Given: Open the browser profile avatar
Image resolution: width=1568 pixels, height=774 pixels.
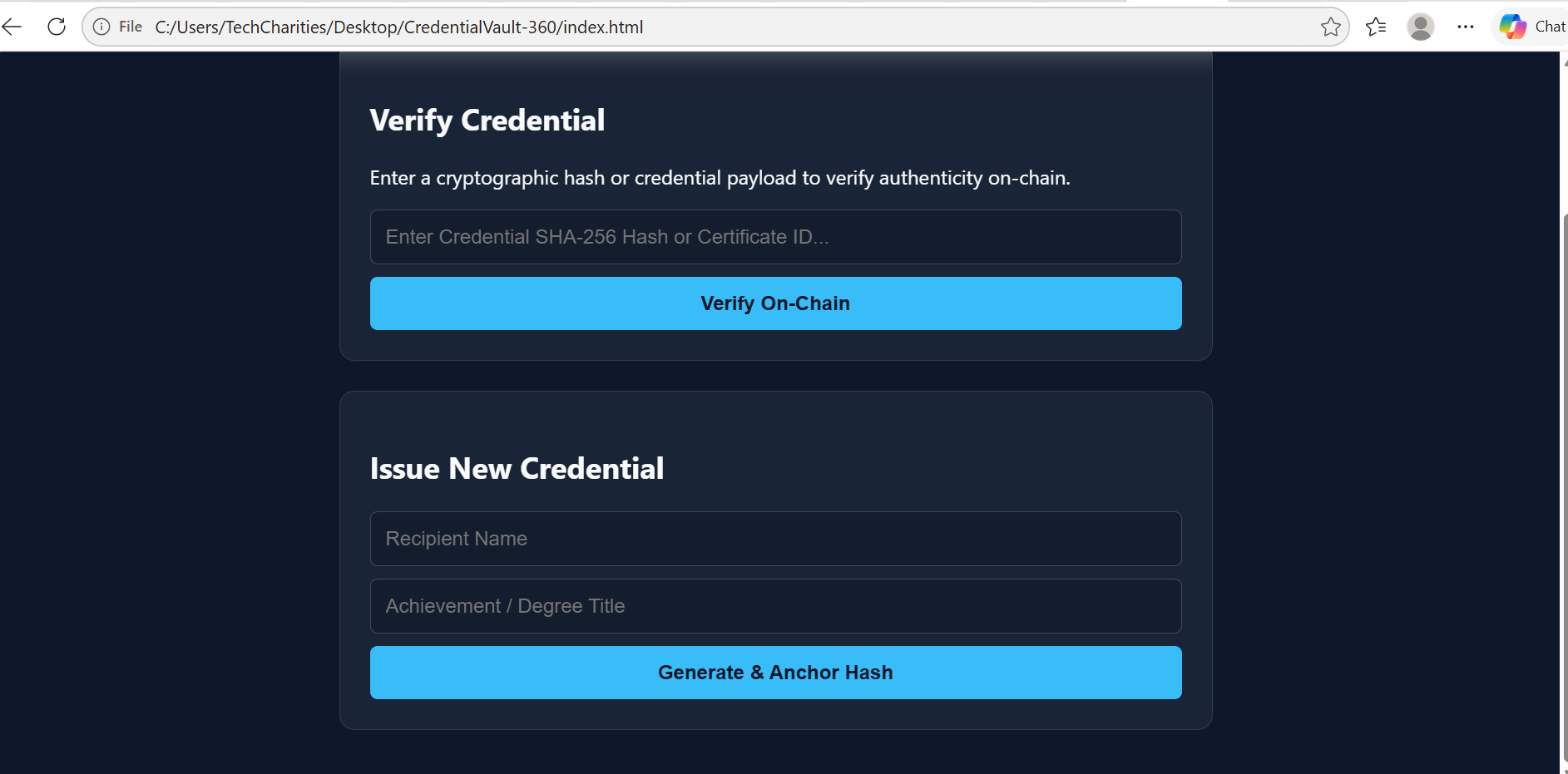Looking at the screenshot, I should (1421, 27).
